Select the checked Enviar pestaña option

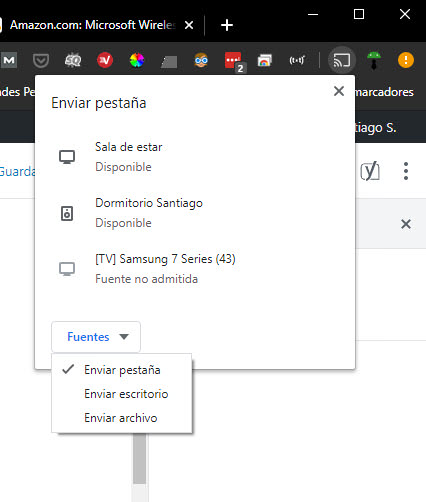coord(122,370)
